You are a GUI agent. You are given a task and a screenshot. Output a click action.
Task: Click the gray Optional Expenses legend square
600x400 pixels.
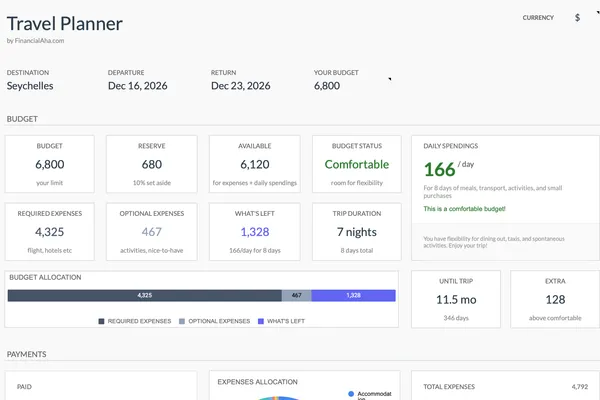pos(182,321)
